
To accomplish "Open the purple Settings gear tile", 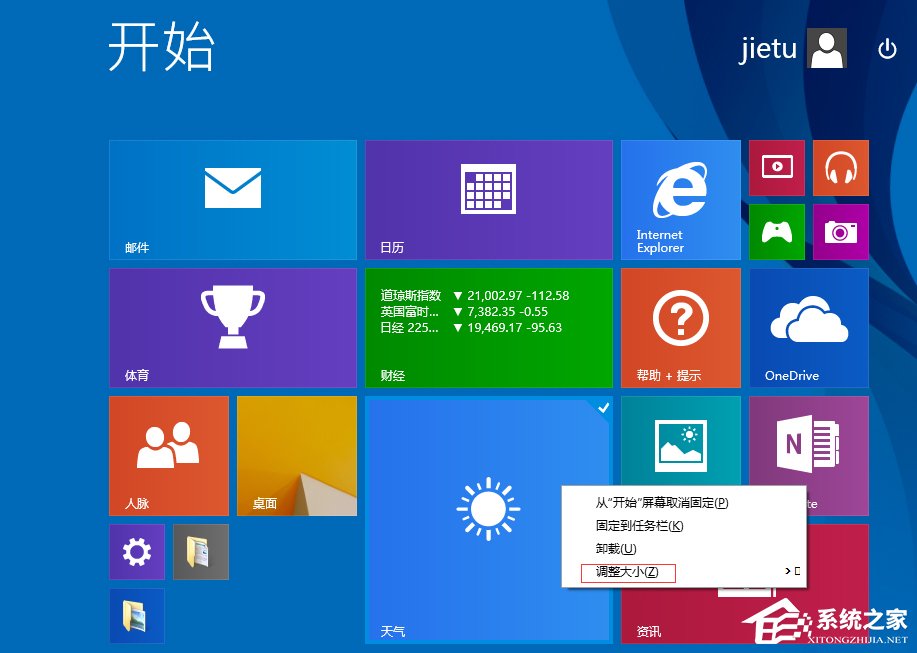I will point(136,551).
